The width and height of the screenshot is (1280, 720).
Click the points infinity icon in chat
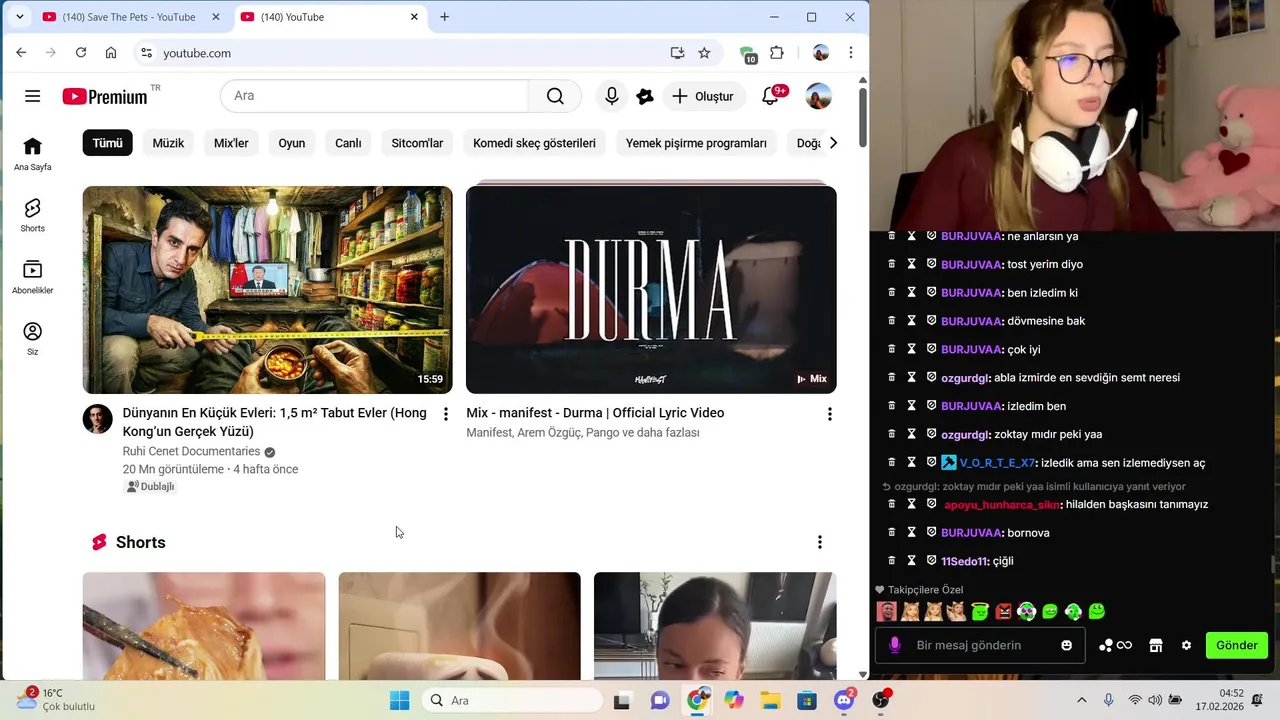click(1115, 646)
